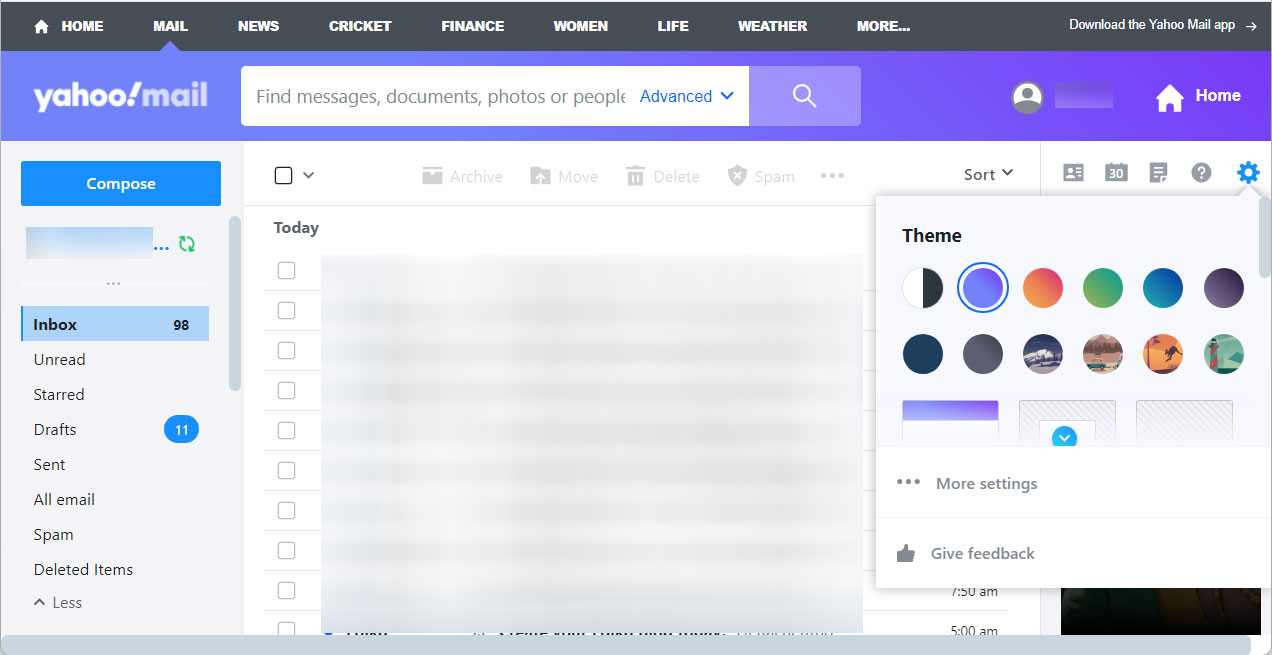Open the Contacts panel icon
Screen dimensions: 1272x655
1073,172
